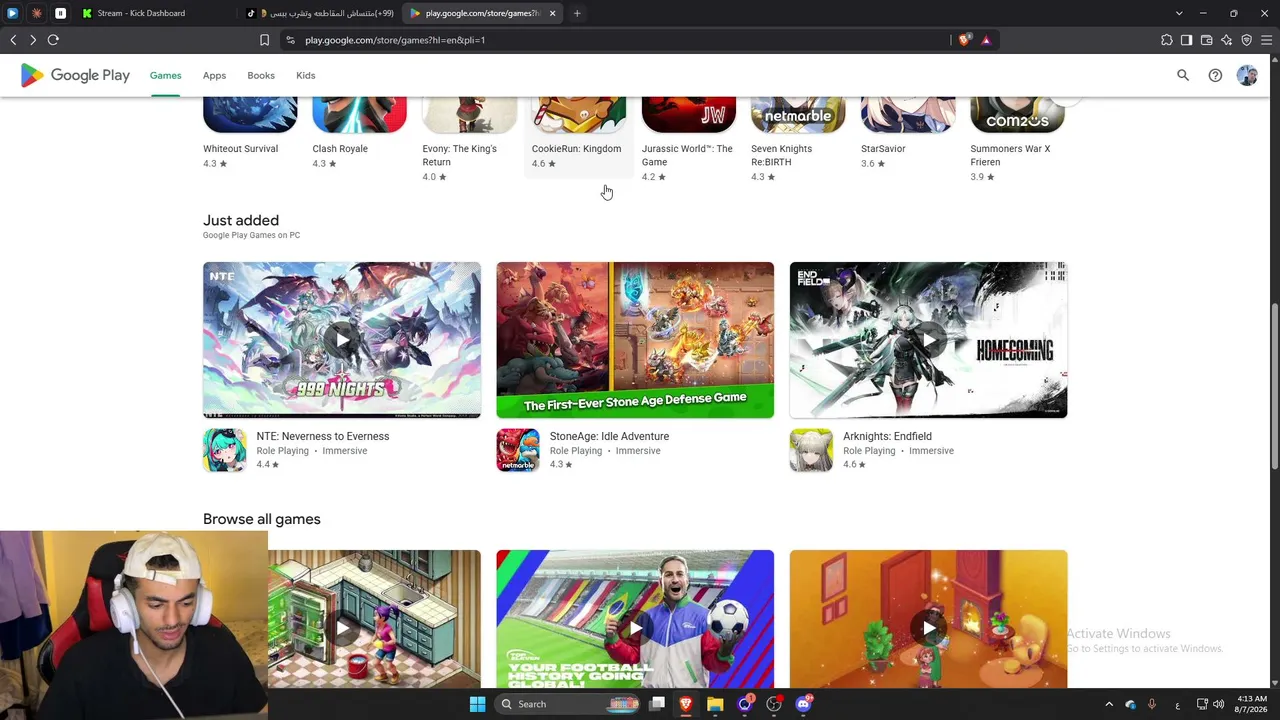Image resolution: width=1280 pixels, height=720 pixels.
Task: Reload the Google Play page
Action: tap(53, 40)
